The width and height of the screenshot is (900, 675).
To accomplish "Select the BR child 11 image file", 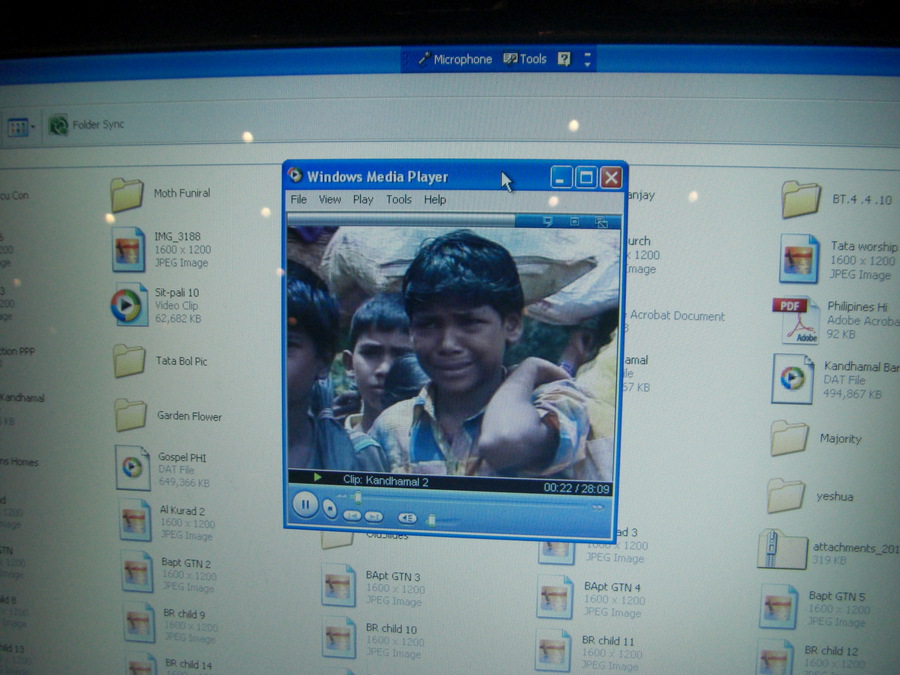I will tap(588, 652).
